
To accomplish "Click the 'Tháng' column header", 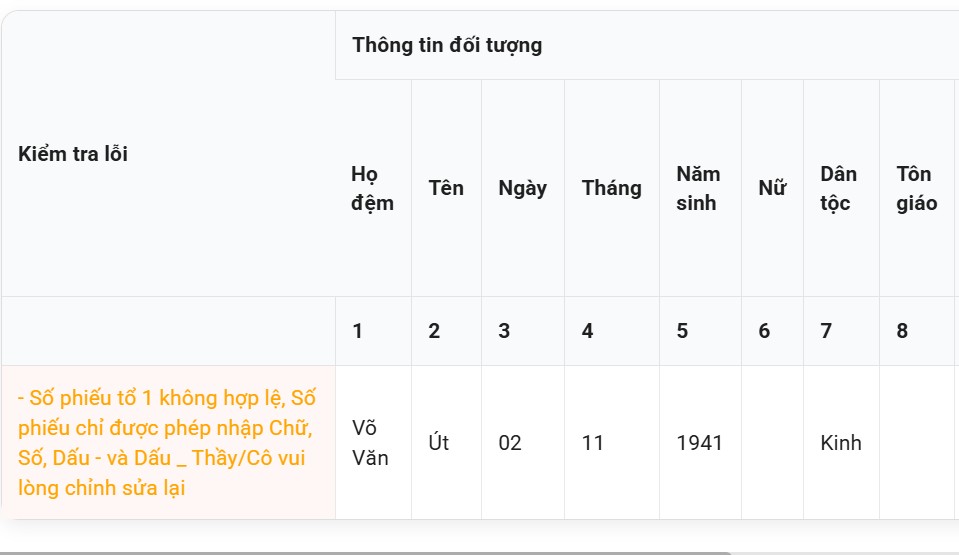I will [611, 188].
